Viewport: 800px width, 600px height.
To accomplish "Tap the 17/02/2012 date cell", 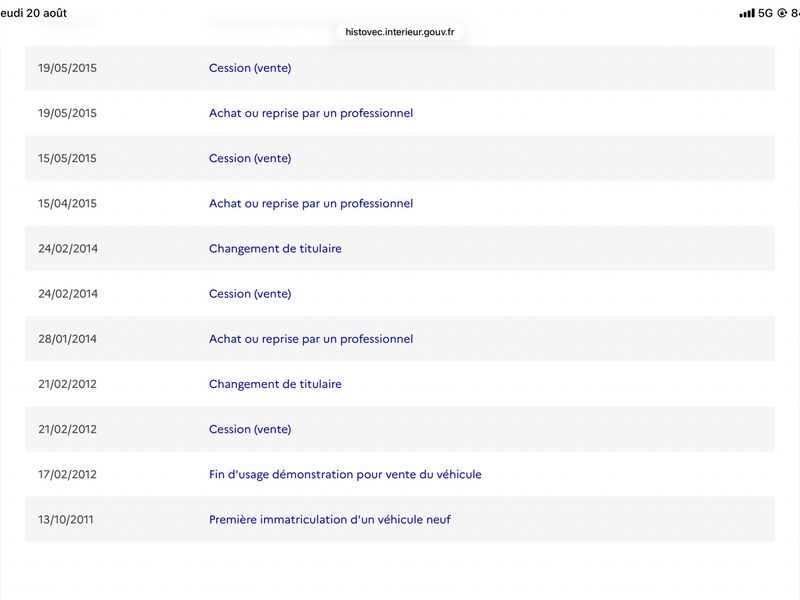I will pos(67,474).
